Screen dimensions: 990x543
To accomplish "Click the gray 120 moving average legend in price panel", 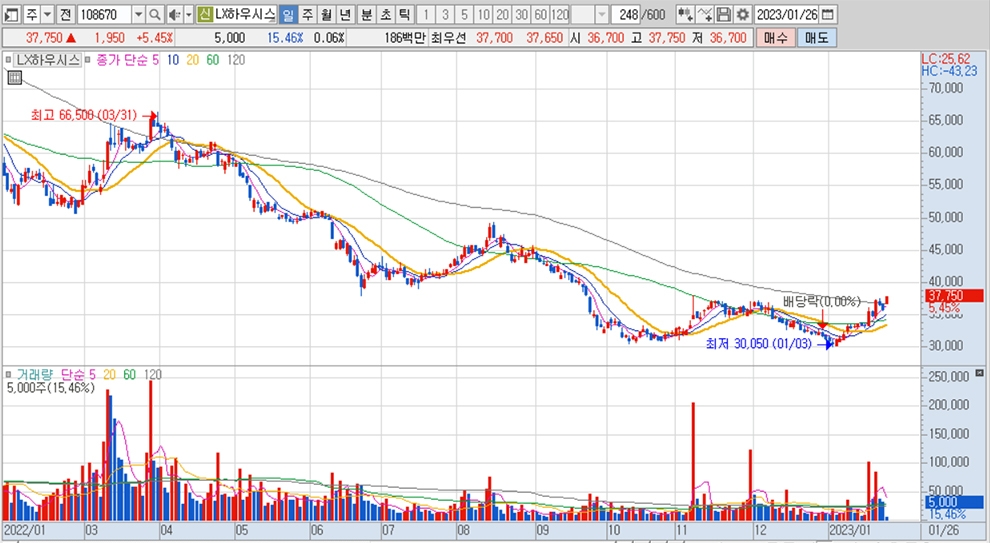I will click(236, 60).
